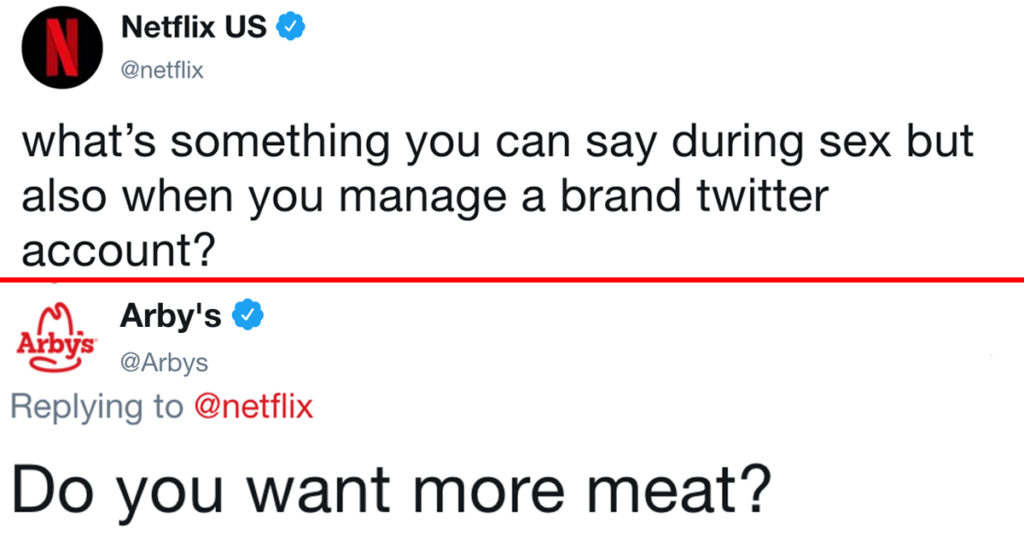
Task: Click the Arby's verified checkmark badge
Action: tap(249, 315)
